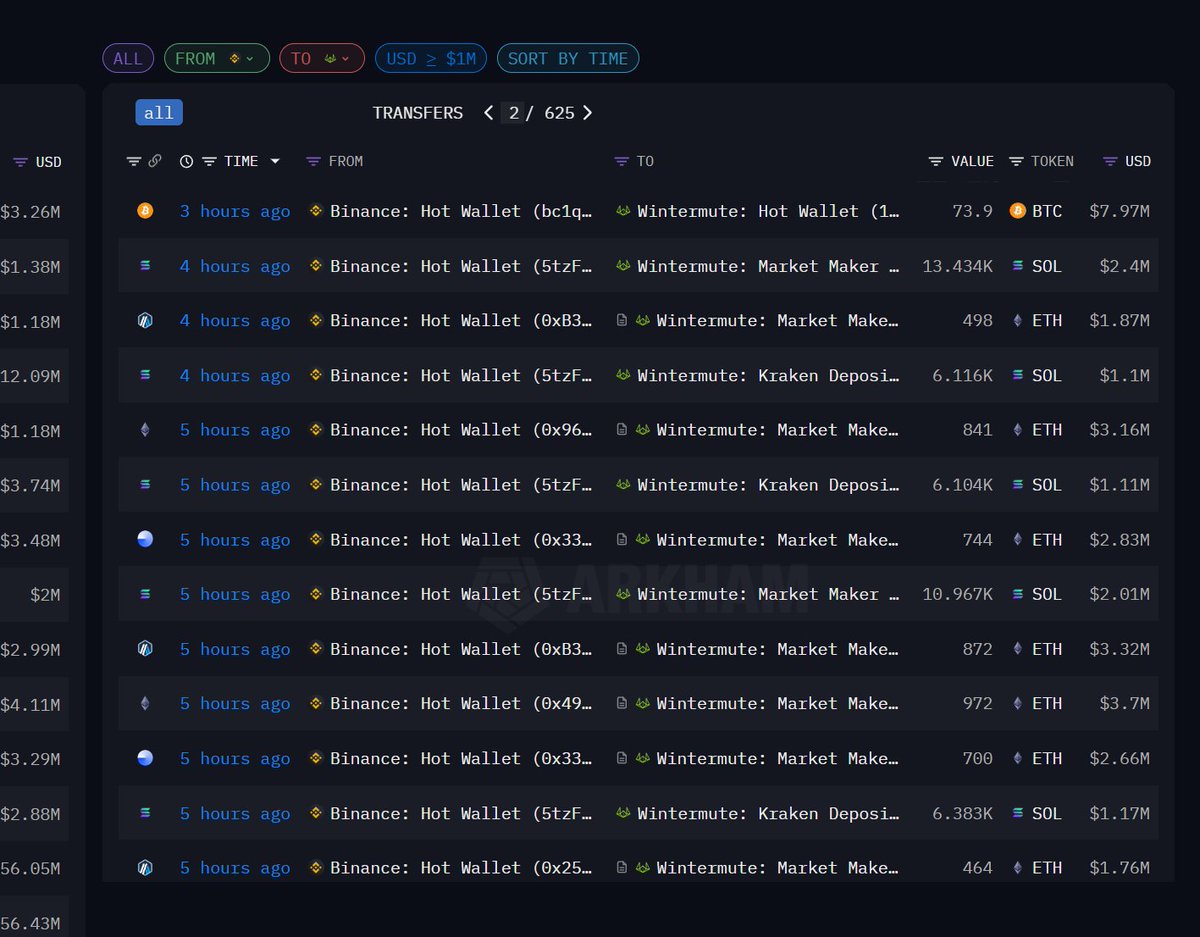Click the Binance logo in the 73.9 BTC row
The width and height of the screenshot is (1200, 937).
(316, 211)
